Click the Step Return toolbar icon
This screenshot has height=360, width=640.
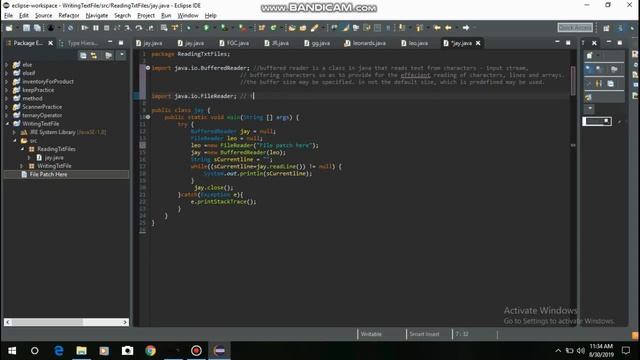tap(150, 28)
